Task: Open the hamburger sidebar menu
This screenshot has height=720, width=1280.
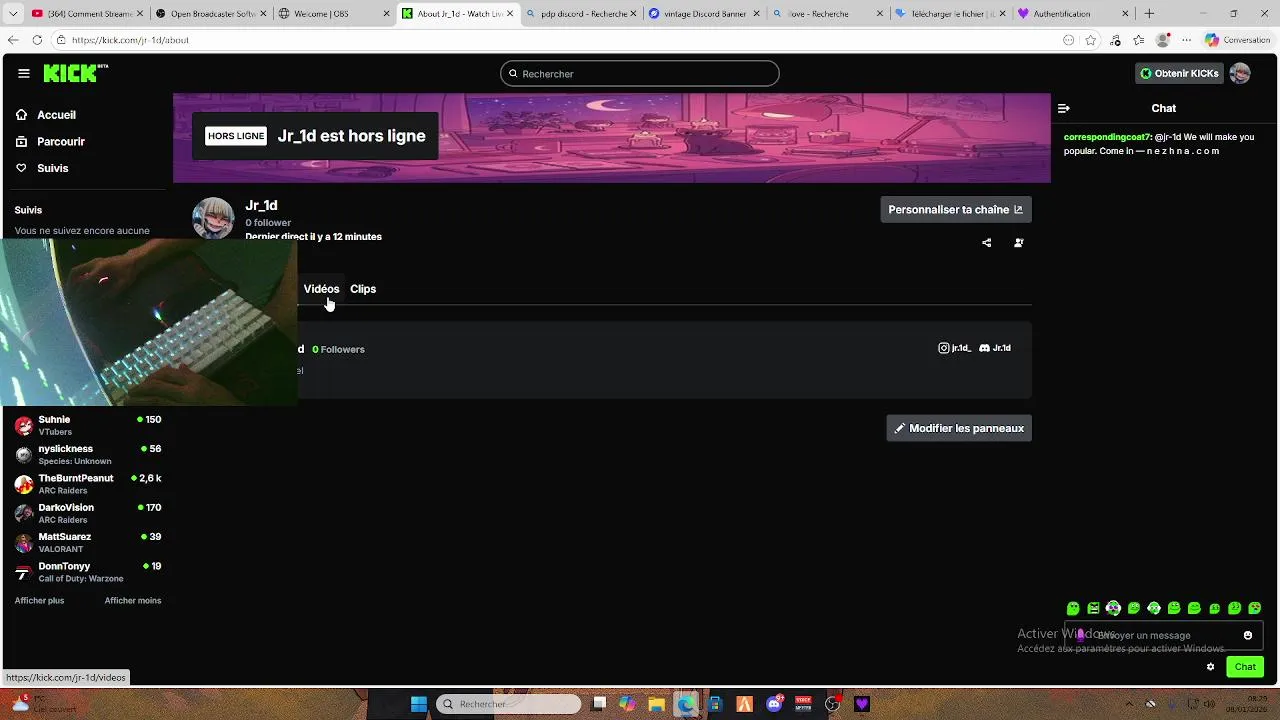Action: 24,73
